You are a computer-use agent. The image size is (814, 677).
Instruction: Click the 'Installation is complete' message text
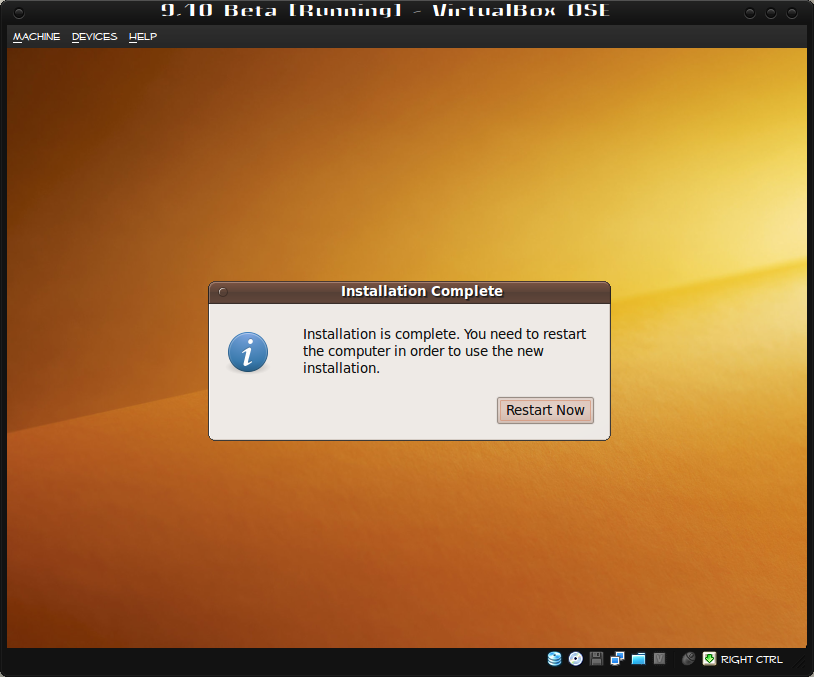point(444,351)
